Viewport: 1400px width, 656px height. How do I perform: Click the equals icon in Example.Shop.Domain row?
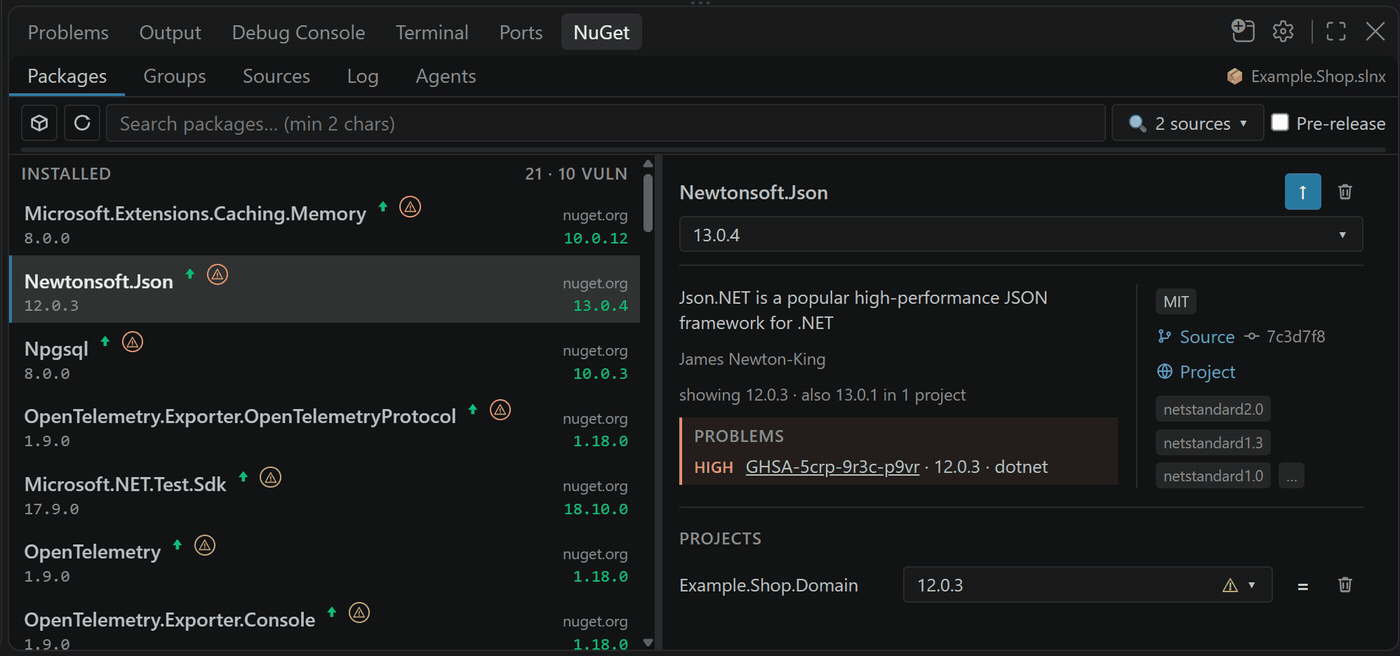pos(1302,586)
